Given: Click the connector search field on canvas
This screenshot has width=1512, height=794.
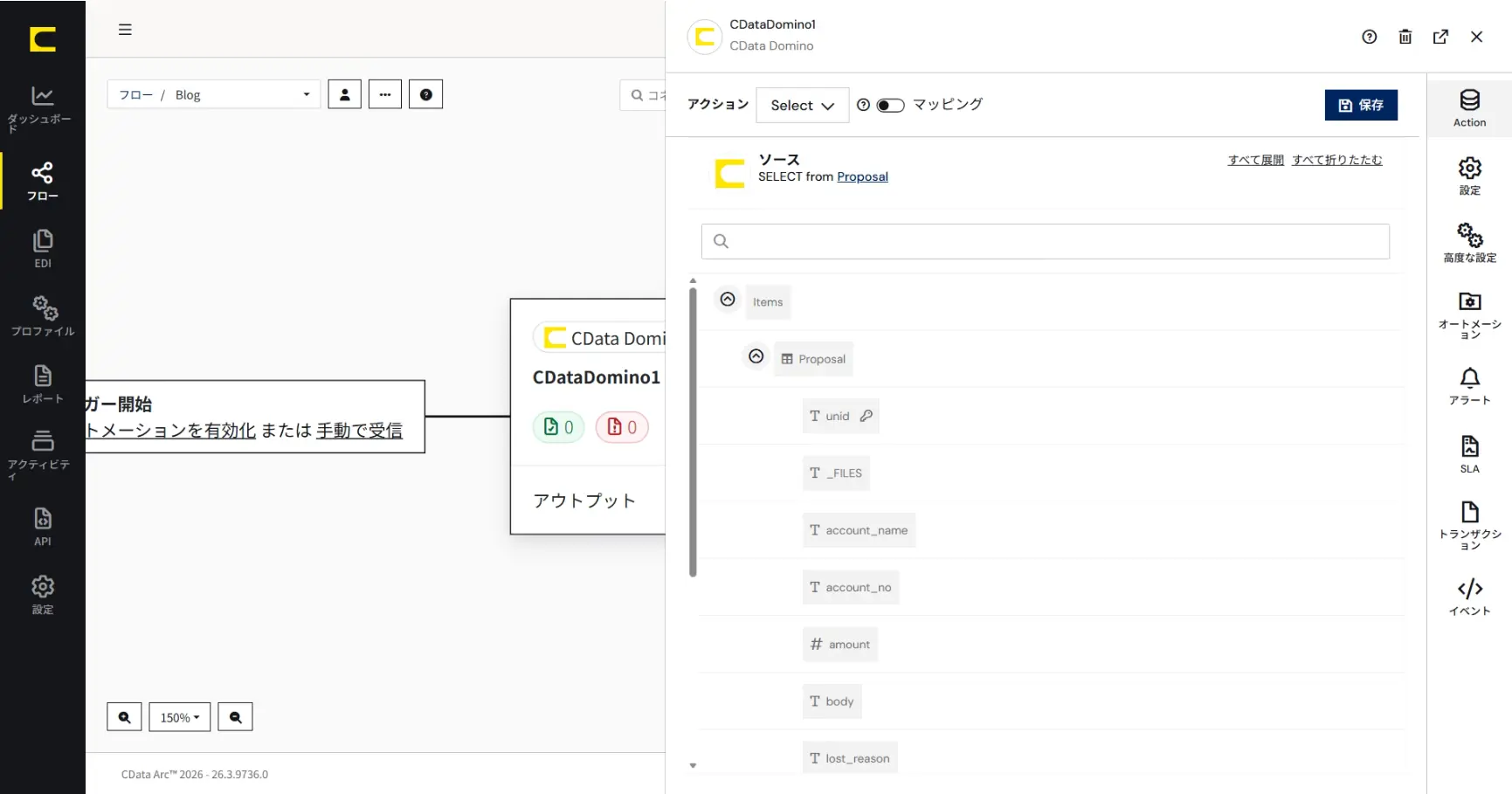Looking at the screenshot, I should [x=643, y=95].
